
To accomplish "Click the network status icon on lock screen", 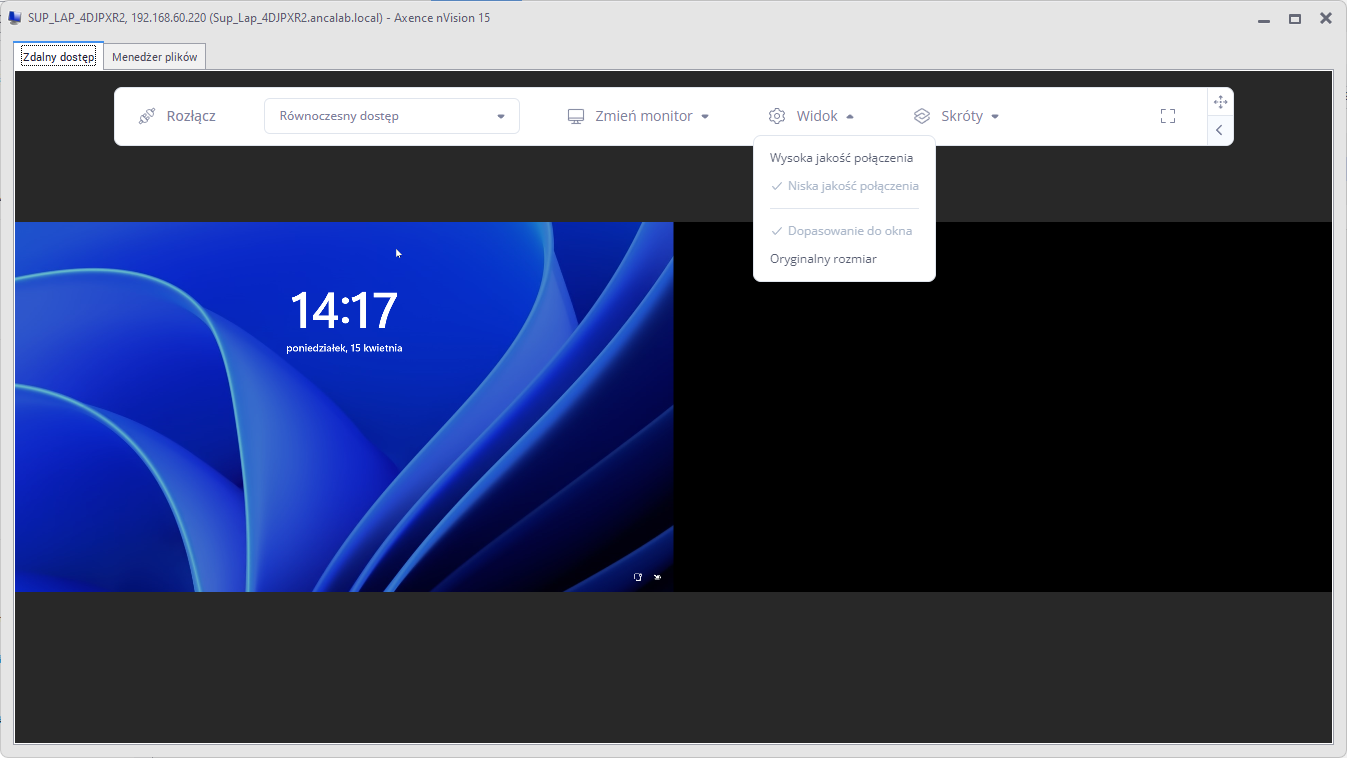I will [638, 577].
